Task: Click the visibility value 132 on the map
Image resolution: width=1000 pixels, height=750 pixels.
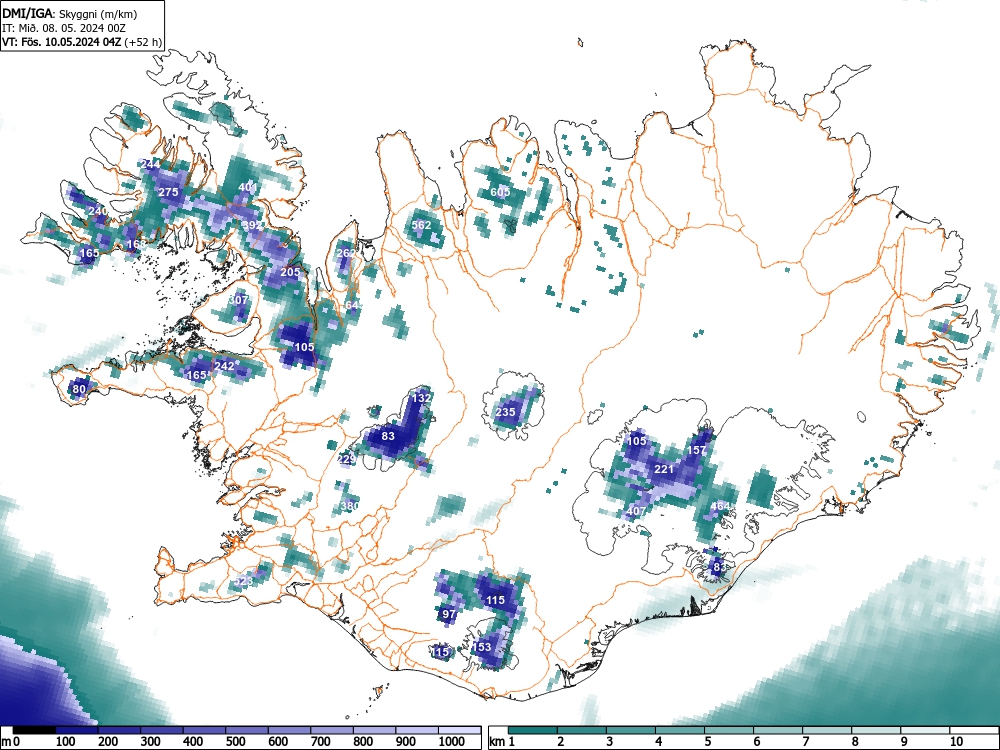Action: 422,397
